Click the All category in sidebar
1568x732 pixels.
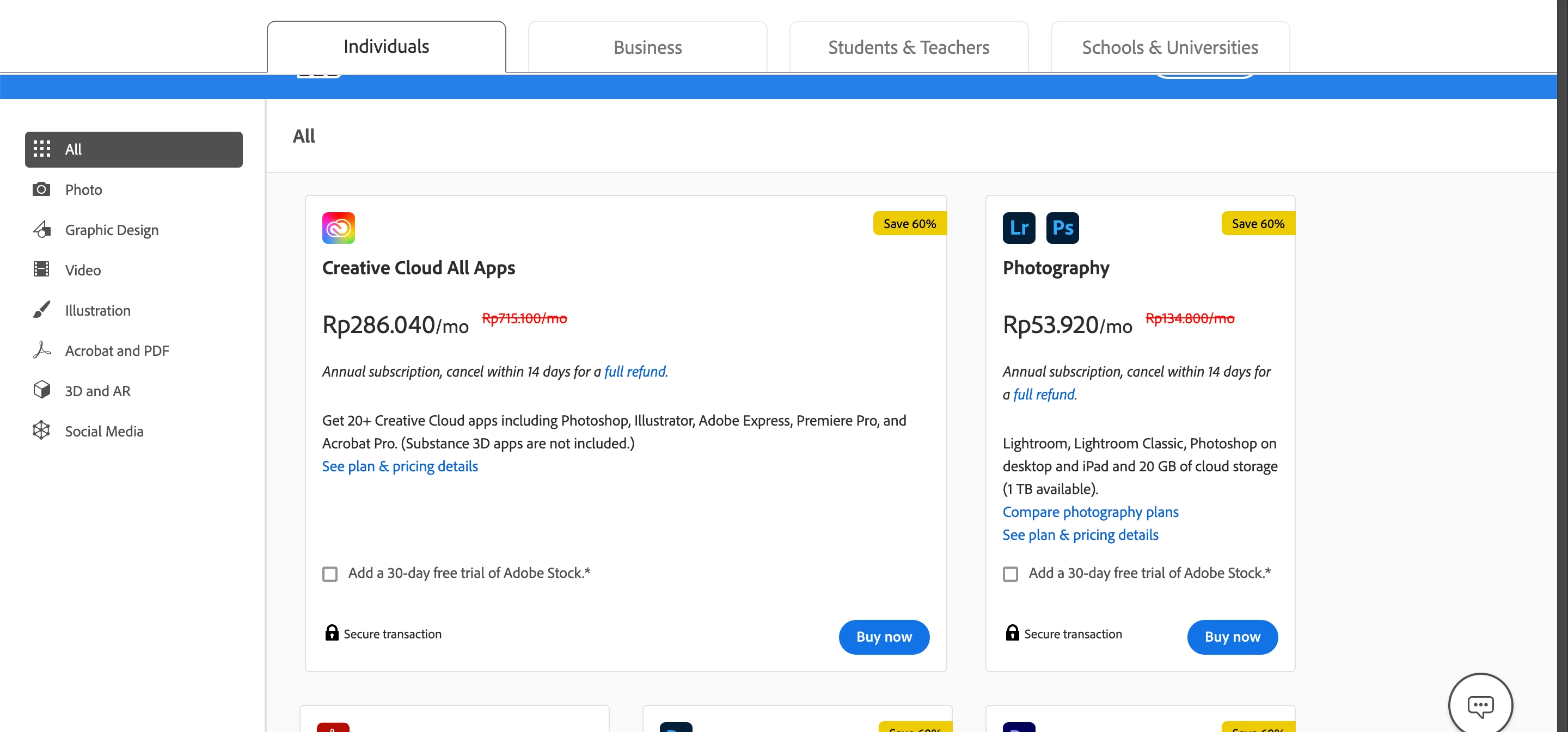click(x=133, y=150)
